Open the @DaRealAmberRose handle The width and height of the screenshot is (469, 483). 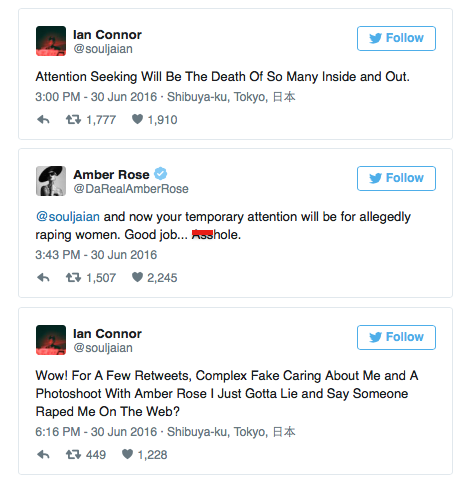coord(131,189)
